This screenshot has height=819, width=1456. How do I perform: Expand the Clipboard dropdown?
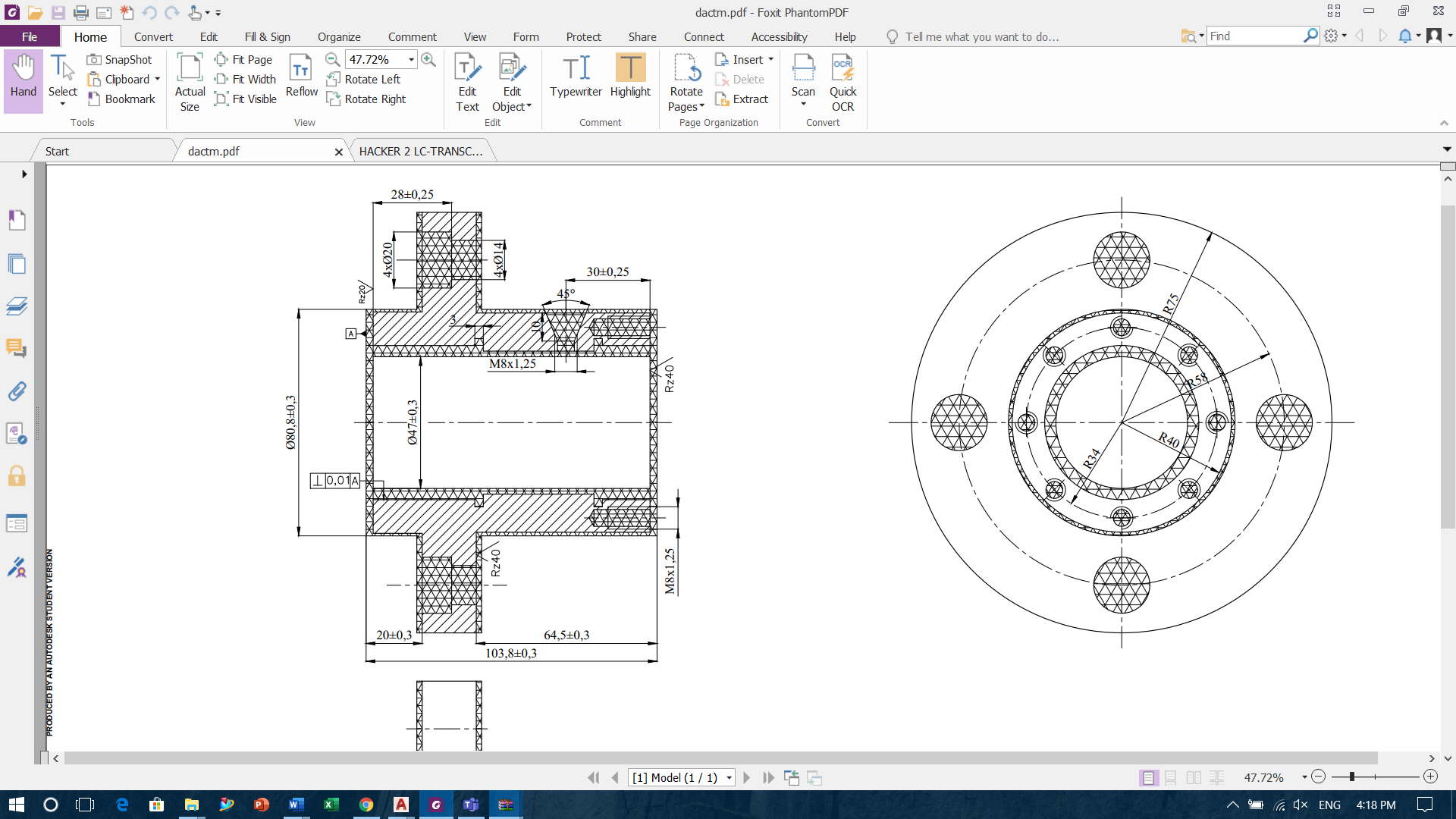[x=157, y=79]
